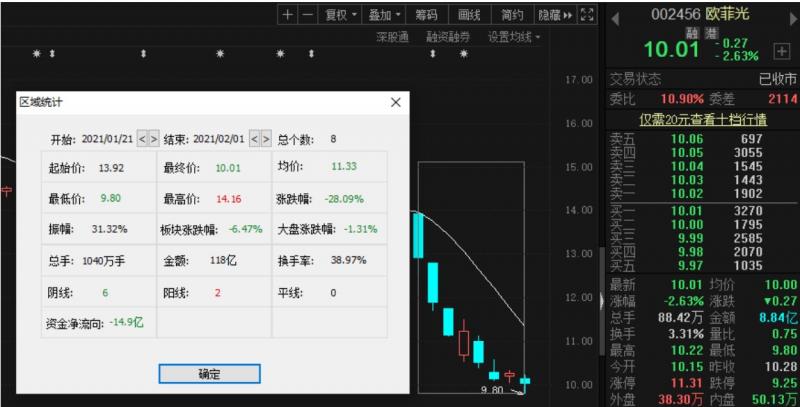Toggle fullscreen chart icon
This screenshot has height=407, width=800.
(x=587, y=15)
